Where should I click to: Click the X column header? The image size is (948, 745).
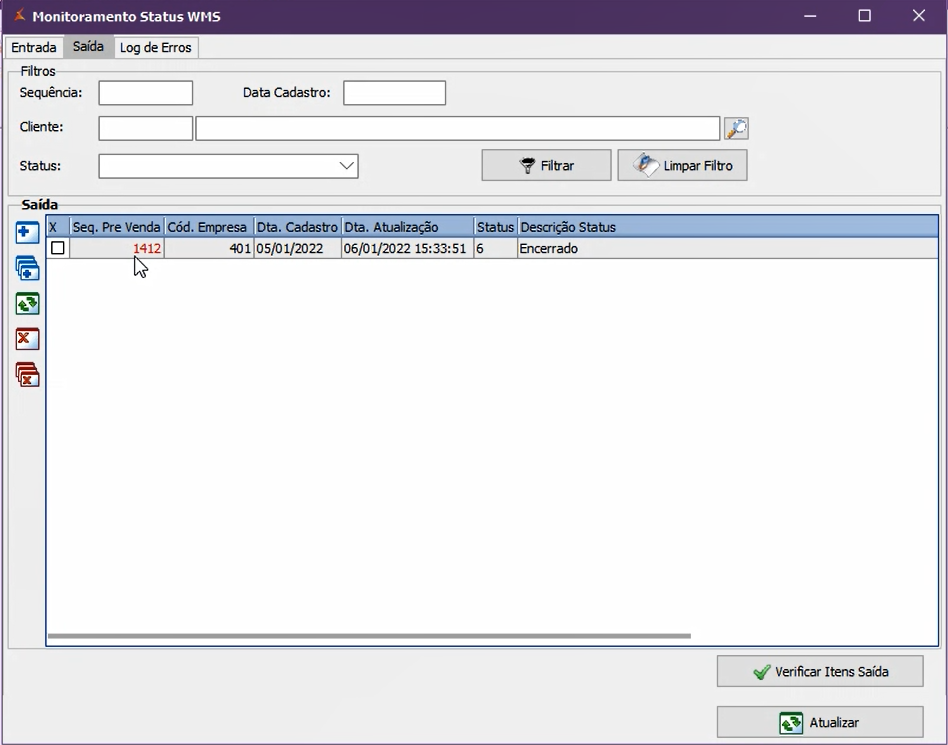[58, 227]
